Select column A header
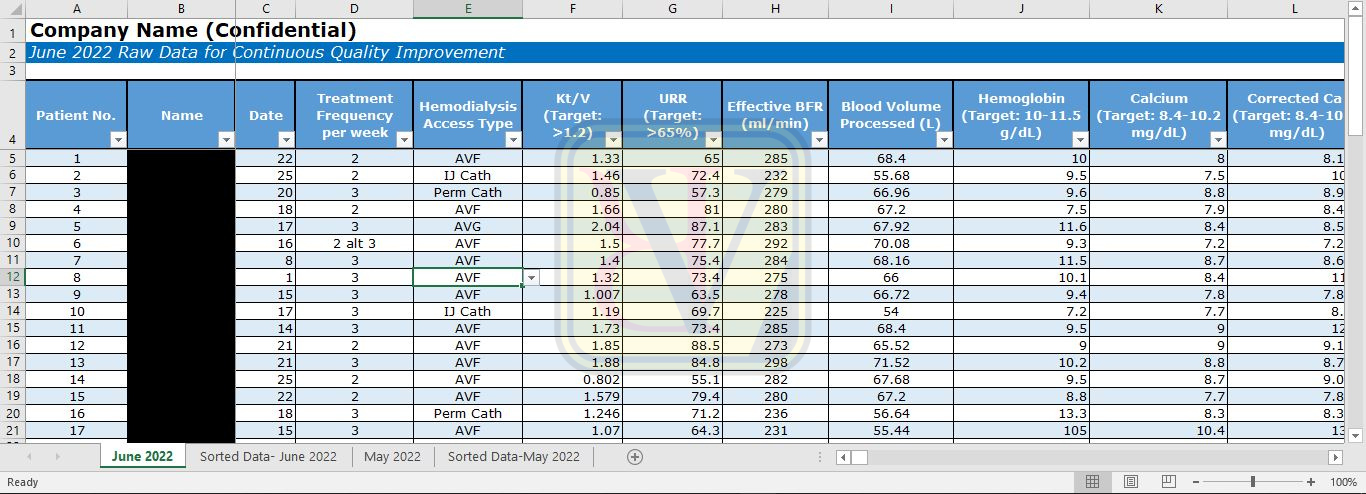This screenshot has width=1366, height=494. pyautogui.click(x=76, y=9)
